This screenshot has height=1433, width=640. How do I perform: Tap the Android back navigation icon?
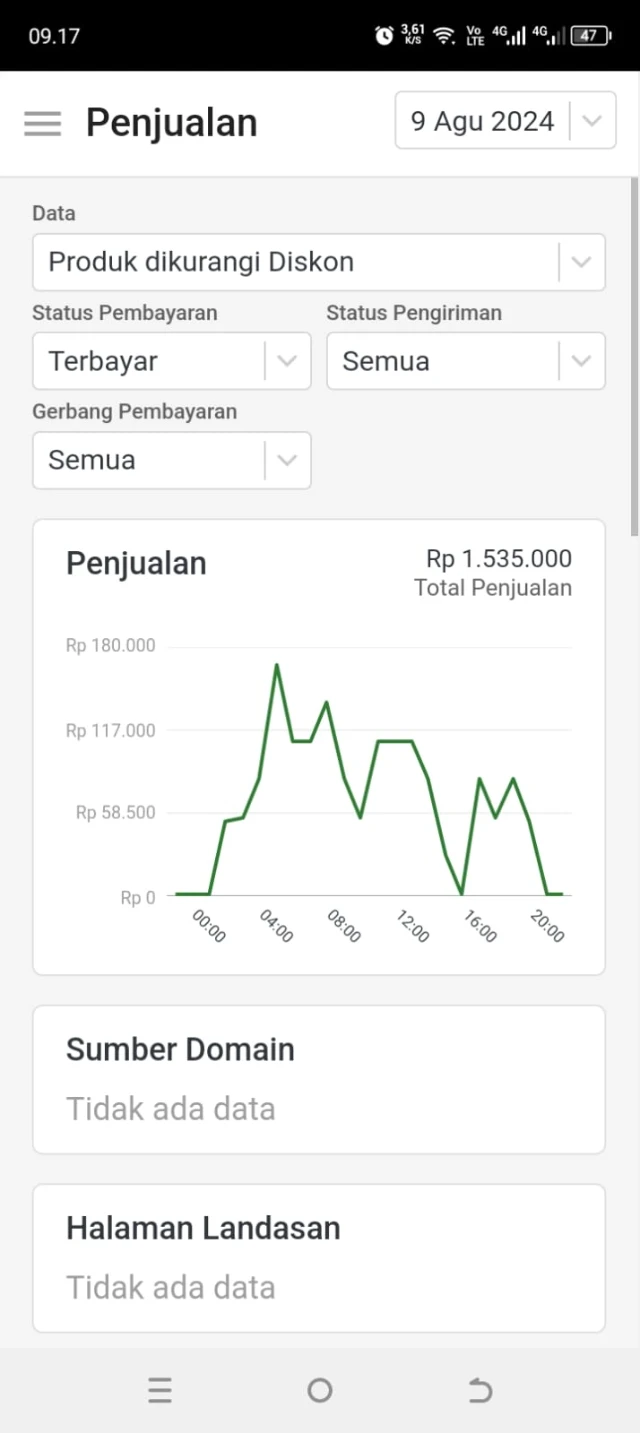click(x=480, y=1390)
